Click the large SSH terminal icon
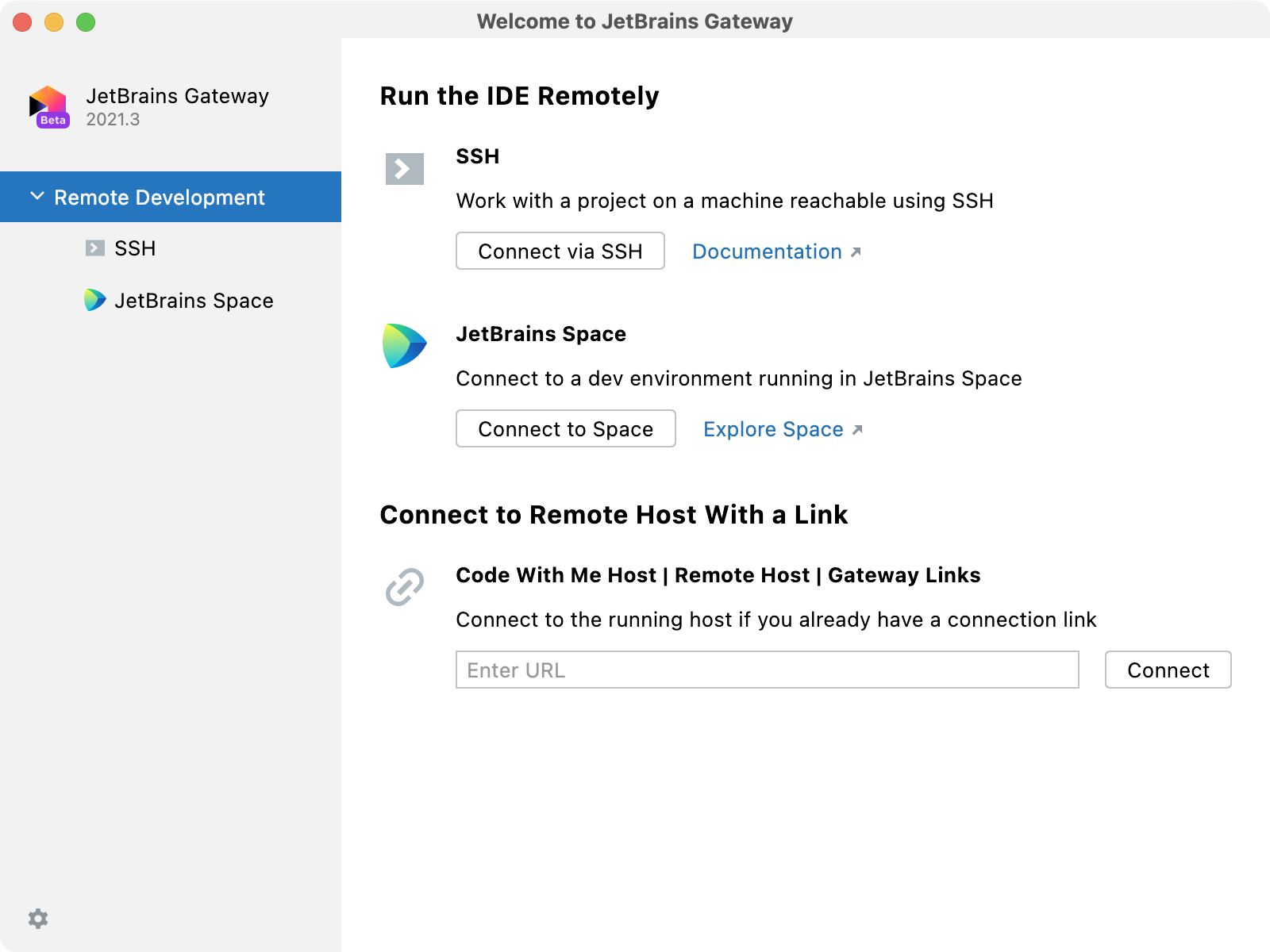 pyautogui.click(x=405, y=168)
